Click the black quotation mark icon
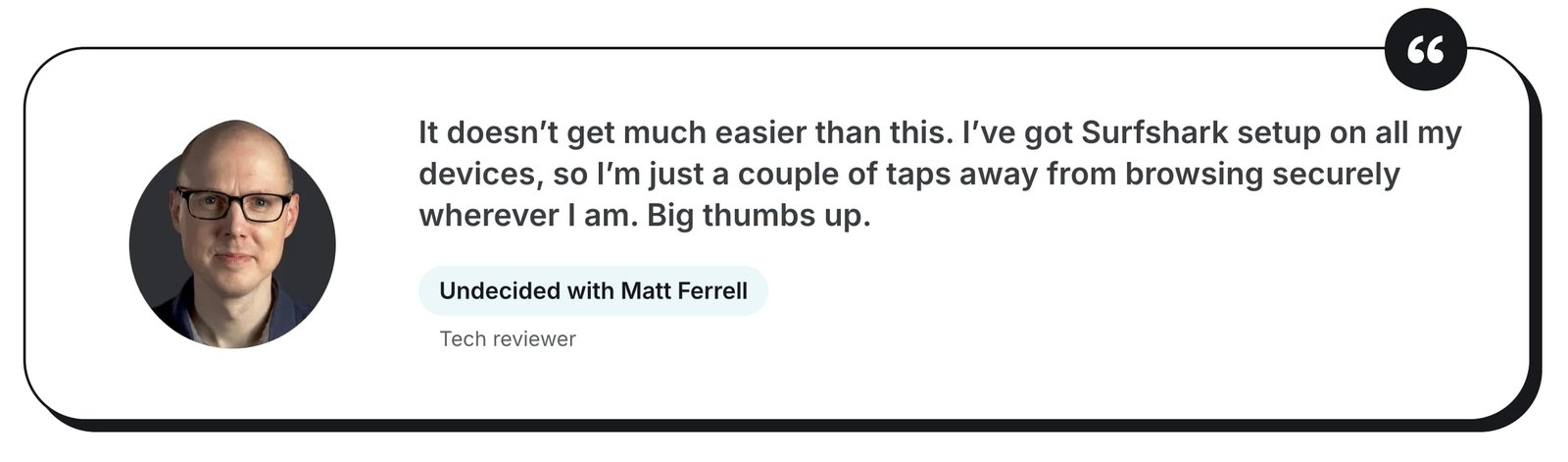The width and height of the screenshot is (1568, 462). [1426, 49]
